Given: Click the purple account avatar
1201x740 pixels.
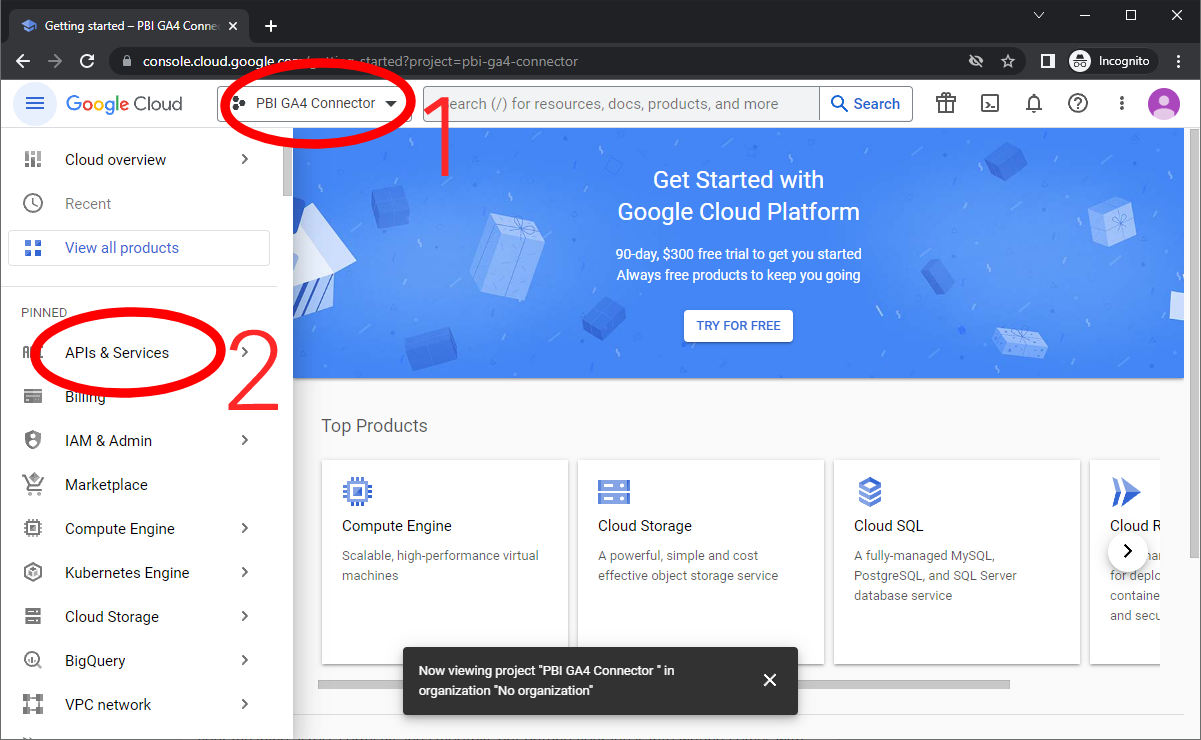Looking at the screenshot, I should (x=1164, y=104).
